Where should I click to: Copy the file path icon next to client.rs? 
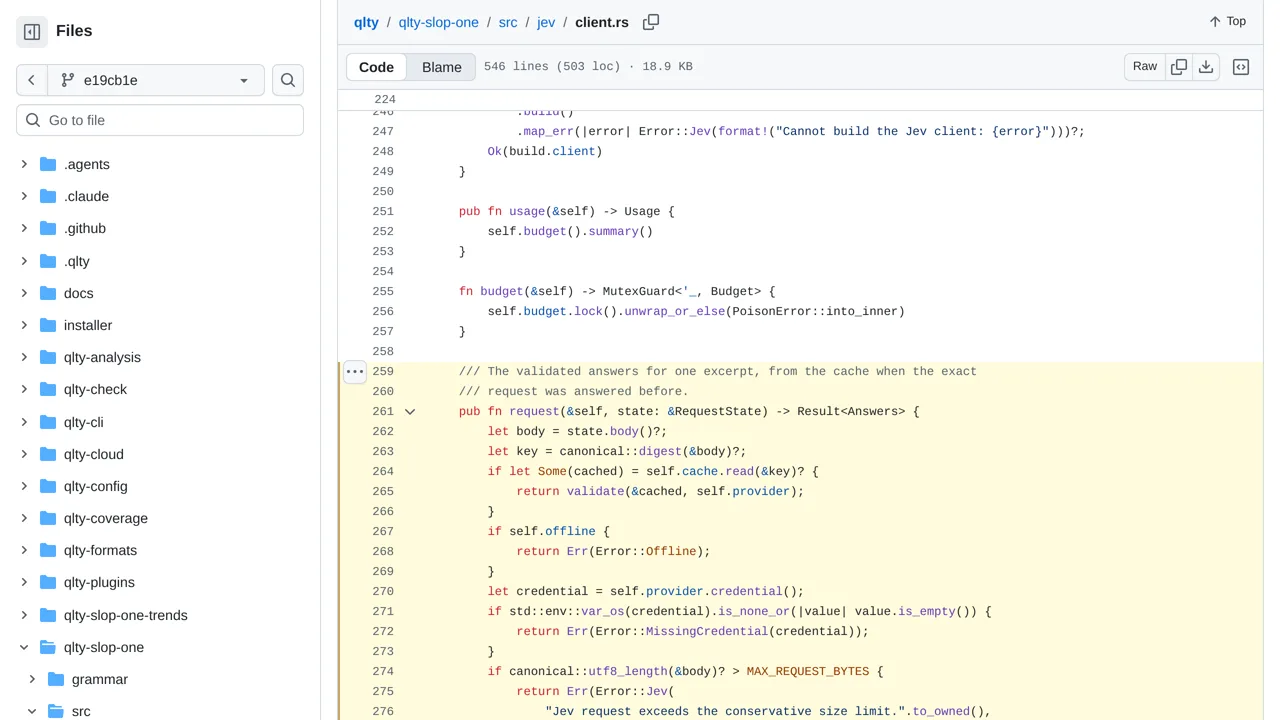pyautogui.click(x=651, y=22)
